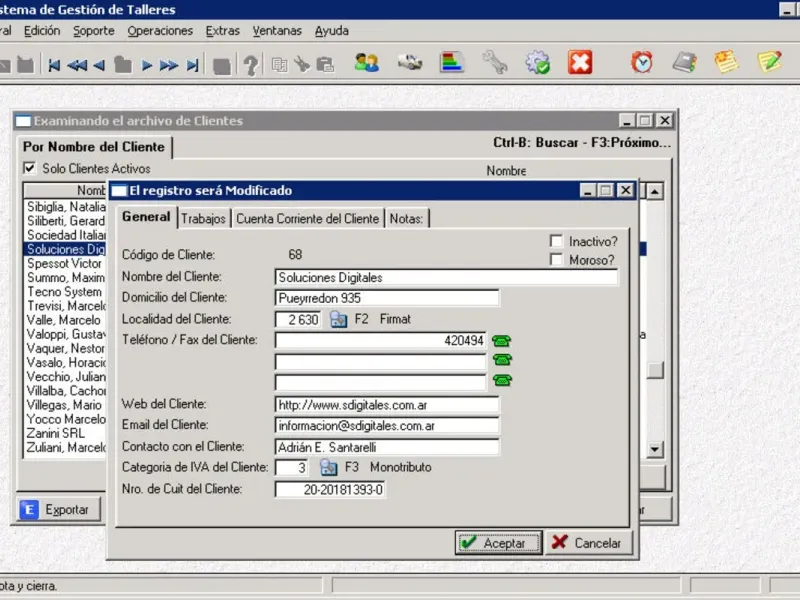Click the Domicilio del Cliente field
Viewport: 800px width, 600px height.
387,298
